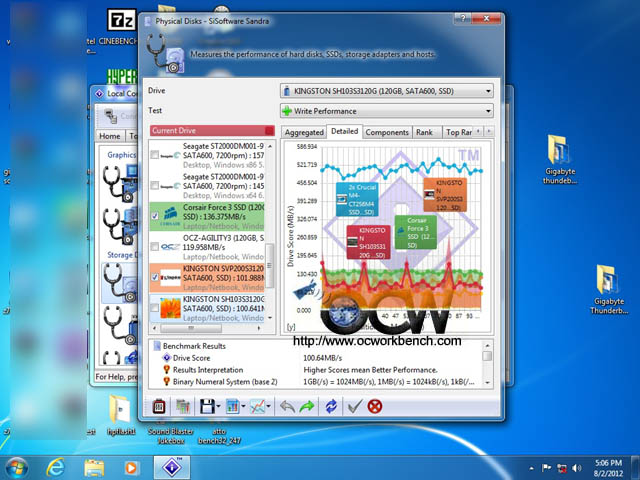Click the Current Drive header bar
This screenshot has height=480, width=640.
tap(212, 131)
